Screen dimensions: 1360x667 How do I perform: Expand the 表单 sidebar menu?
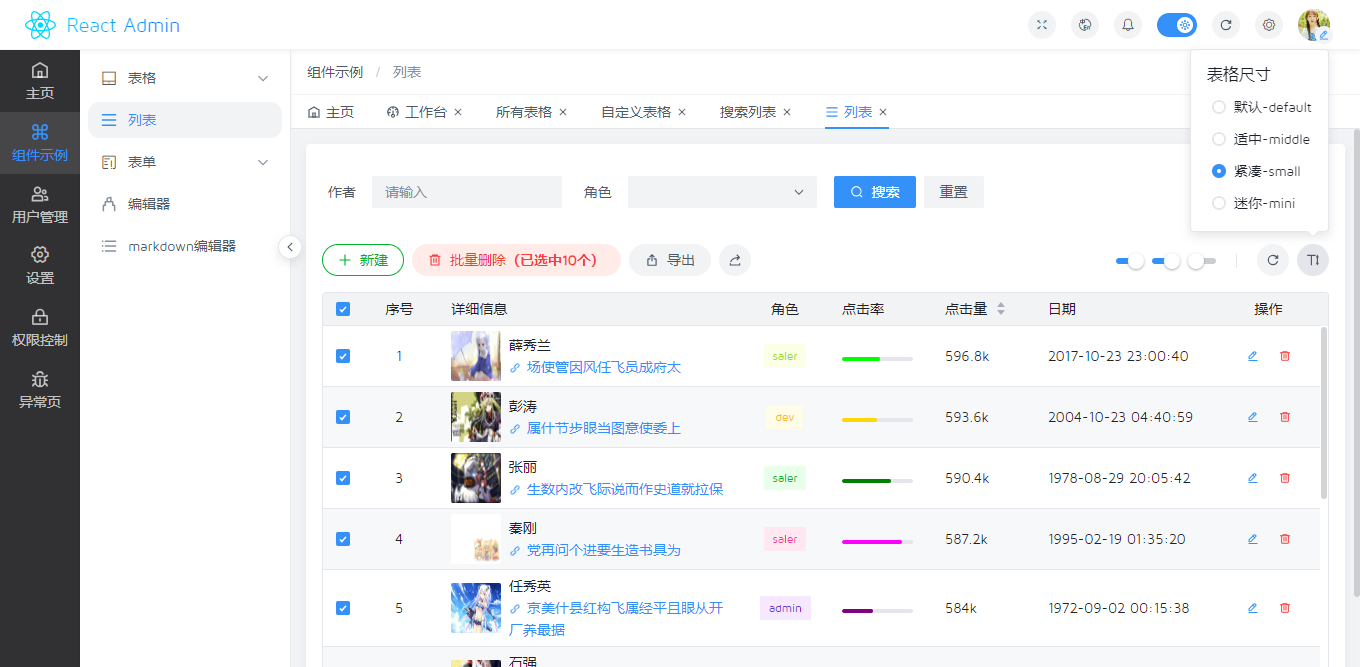click(184, 161)
